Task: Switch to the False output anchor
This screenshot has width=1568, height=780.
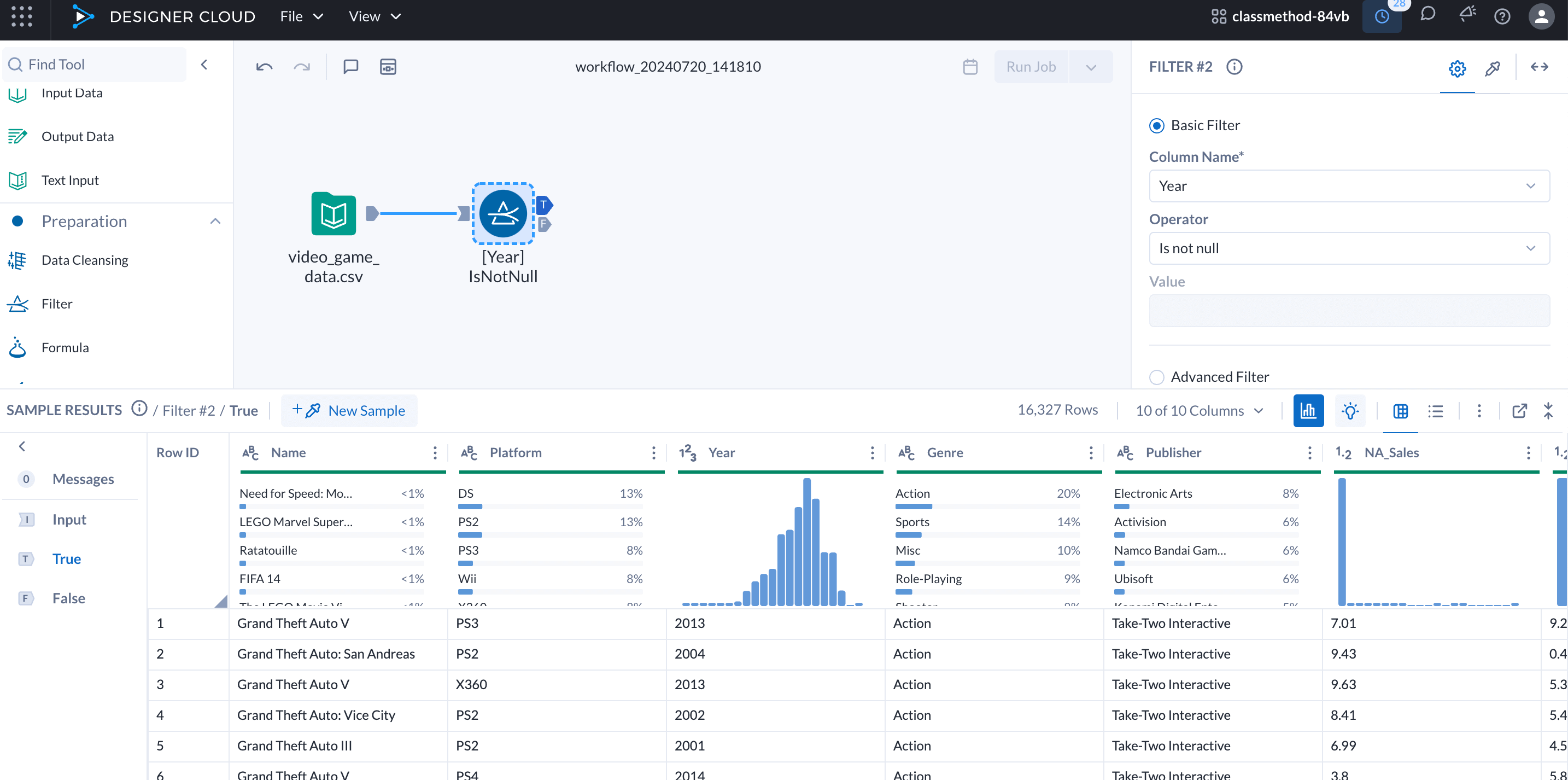Action: click(68, 598)
